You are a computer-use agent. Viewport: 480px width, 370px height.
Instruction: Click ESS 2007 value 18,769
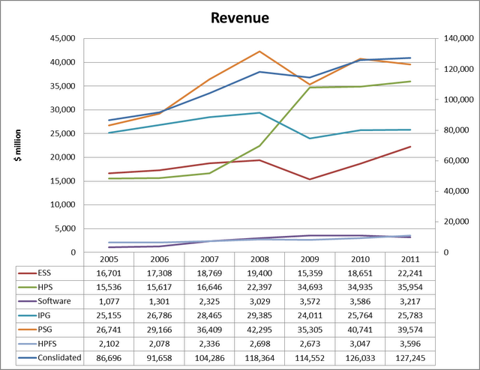click(210, 273)
